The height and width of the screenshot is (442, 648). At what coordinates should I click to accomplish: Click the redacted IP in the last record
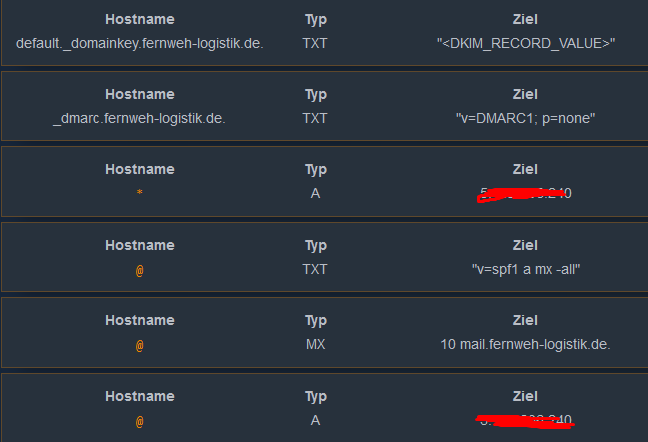click(x=525, y=421)
